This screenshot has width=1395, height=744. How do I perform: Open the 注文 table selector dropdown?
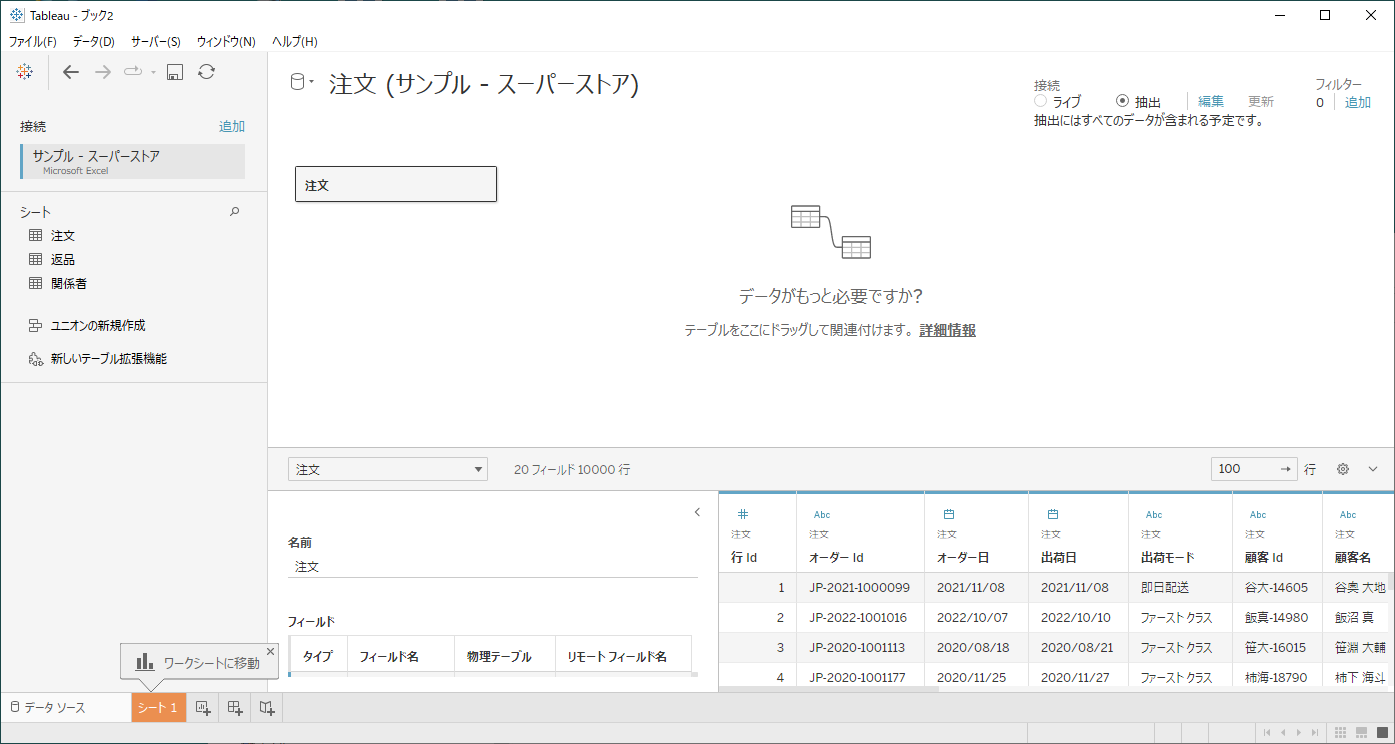click(x=388, y=469)
